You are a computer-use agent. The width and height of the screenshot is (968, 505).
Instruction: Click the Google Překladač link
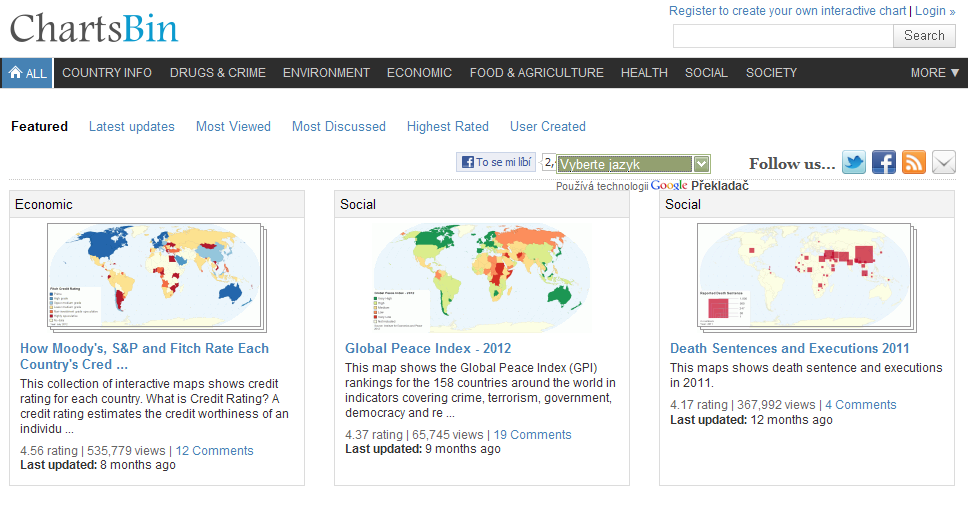tap(699, 185)
